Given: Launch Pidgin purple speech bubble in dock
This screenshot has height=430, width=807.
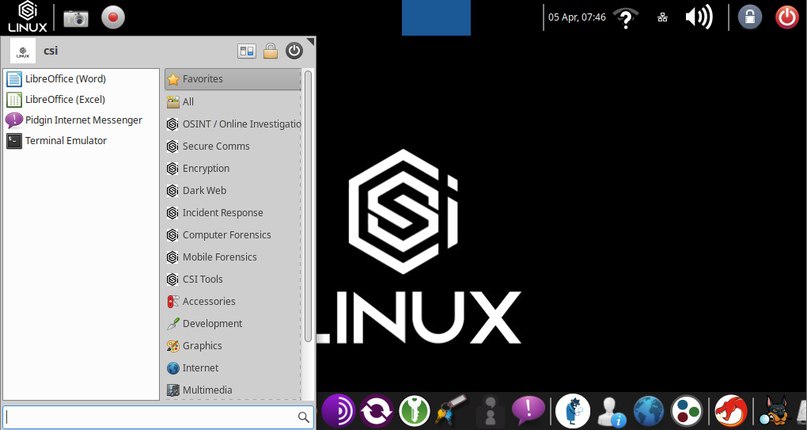Looking at the screenshot, I should [x=528, y=410].
